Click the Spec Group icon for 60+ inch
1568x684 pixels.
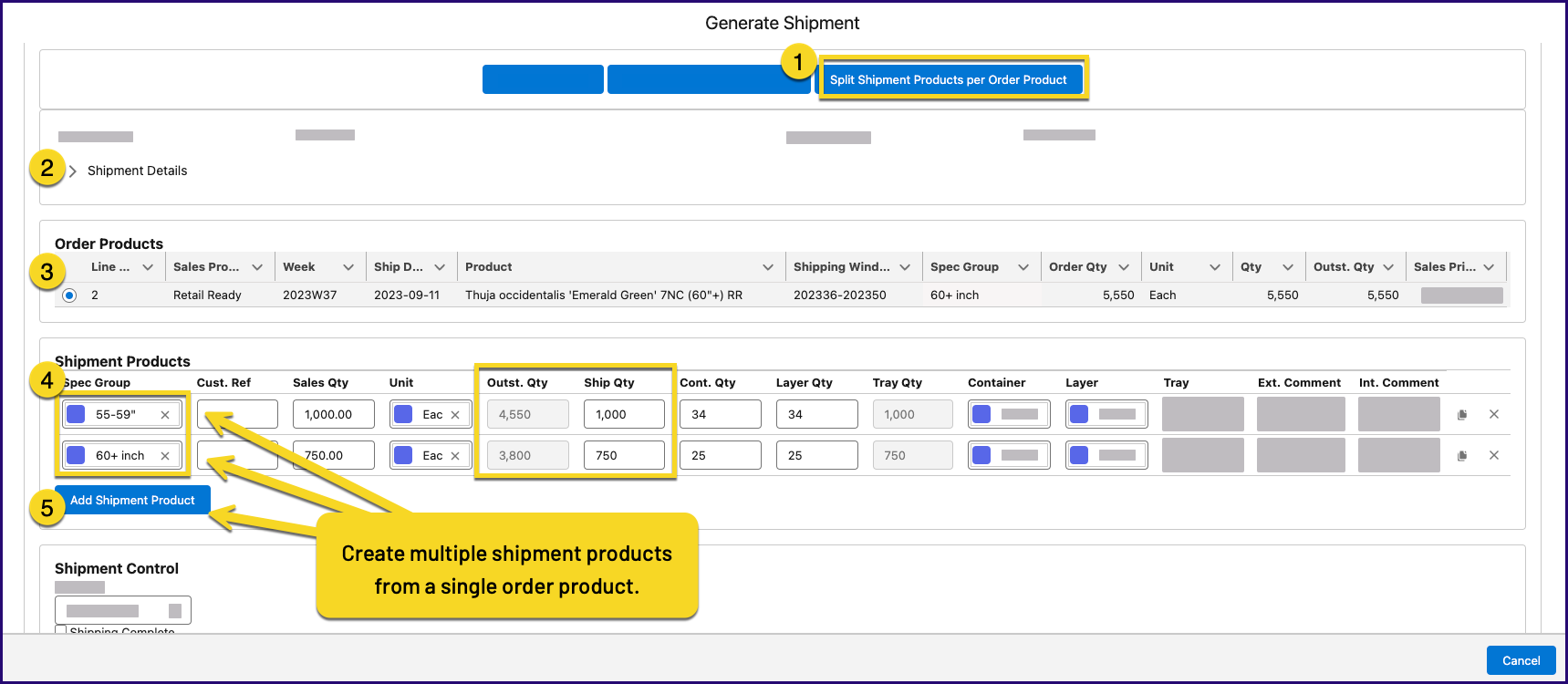point(77,455)
